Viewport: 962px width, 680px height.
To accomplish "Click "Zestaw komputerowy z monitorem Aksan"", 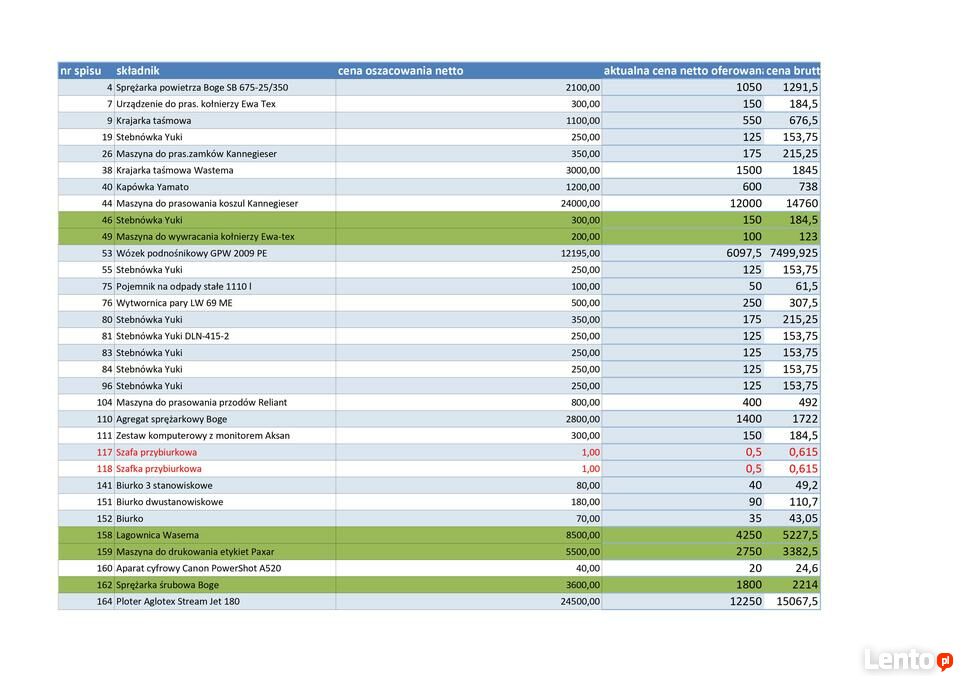I will click(202, 436).
